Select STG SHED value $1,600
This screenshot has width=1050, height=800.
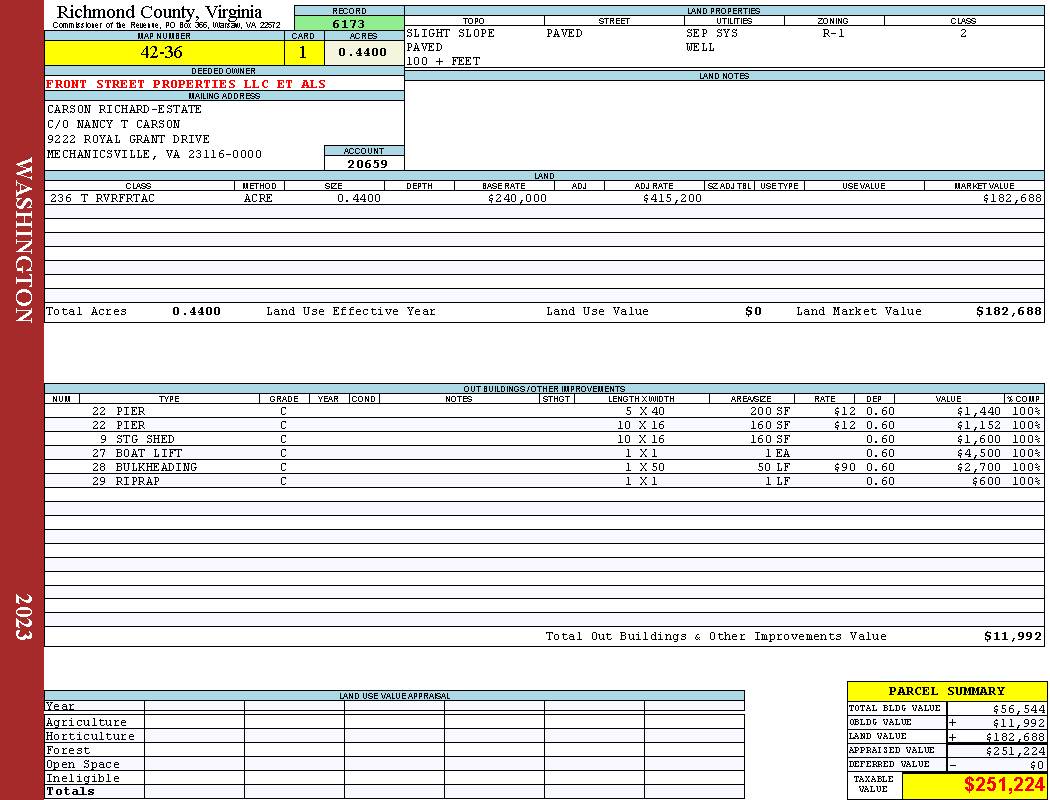point(978,439)
